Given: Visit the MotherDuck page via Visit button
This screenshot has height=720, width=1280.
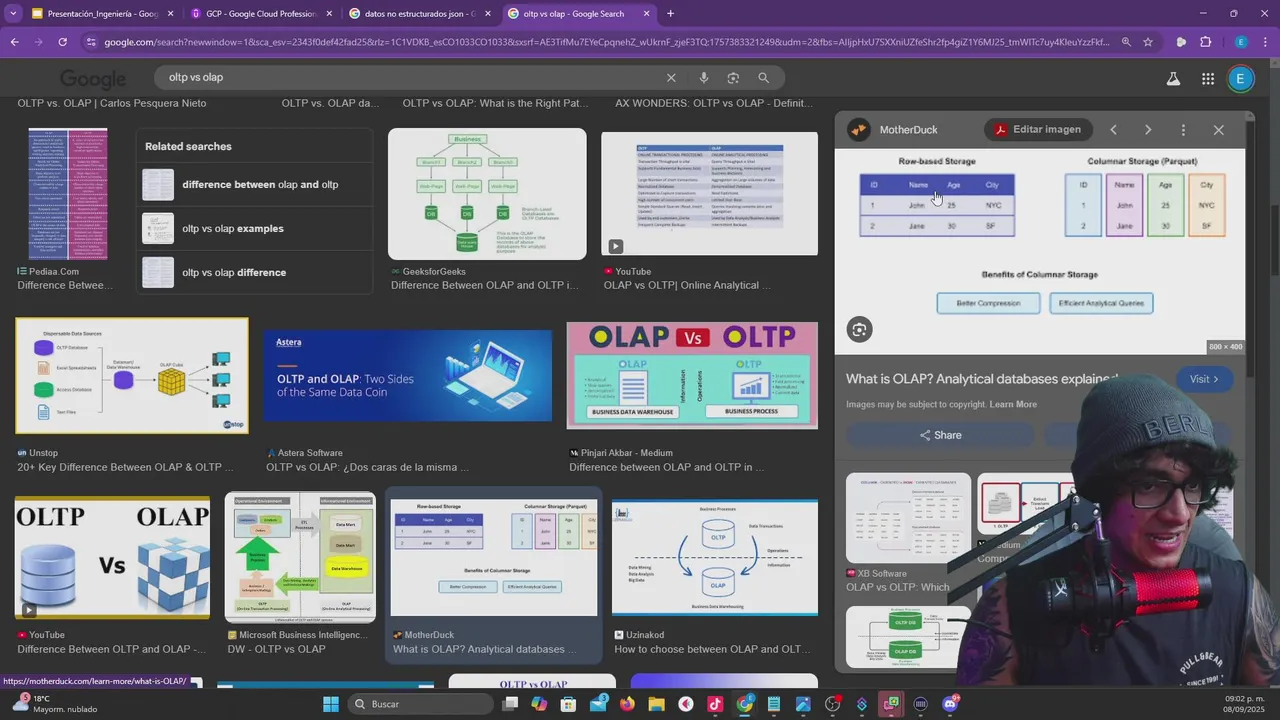Looking at the screenshot, I should click(x=1205, y=379).
